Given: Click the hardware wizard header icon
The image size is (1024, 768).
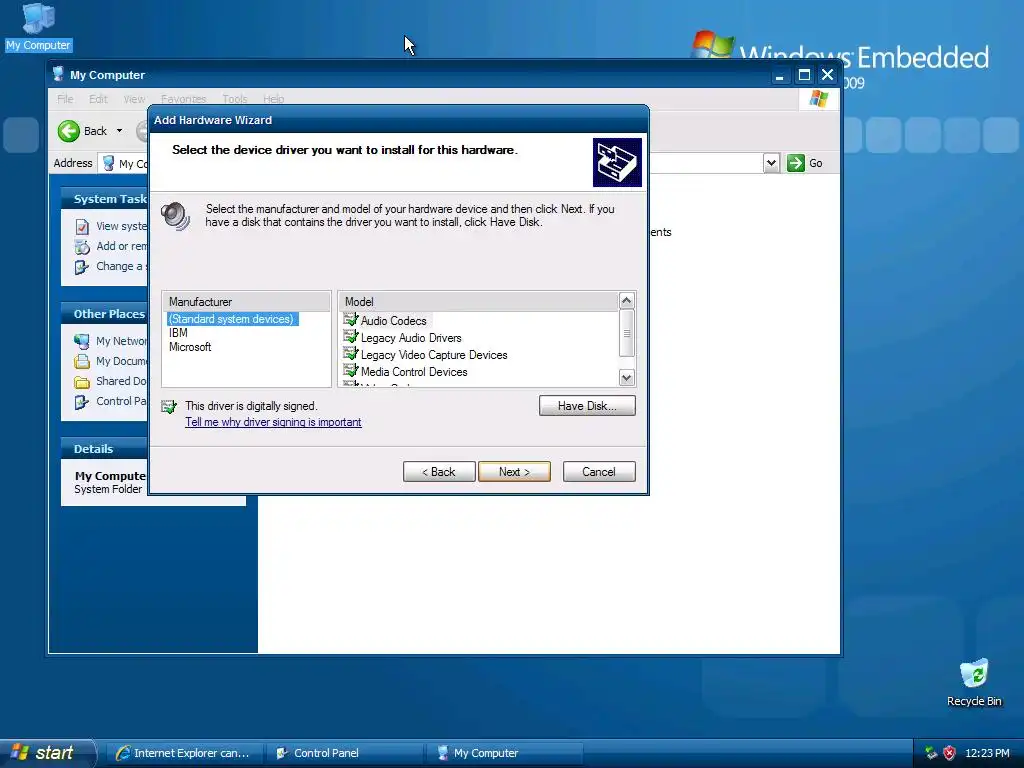Looking at the screenshot, I should point(617,162).
